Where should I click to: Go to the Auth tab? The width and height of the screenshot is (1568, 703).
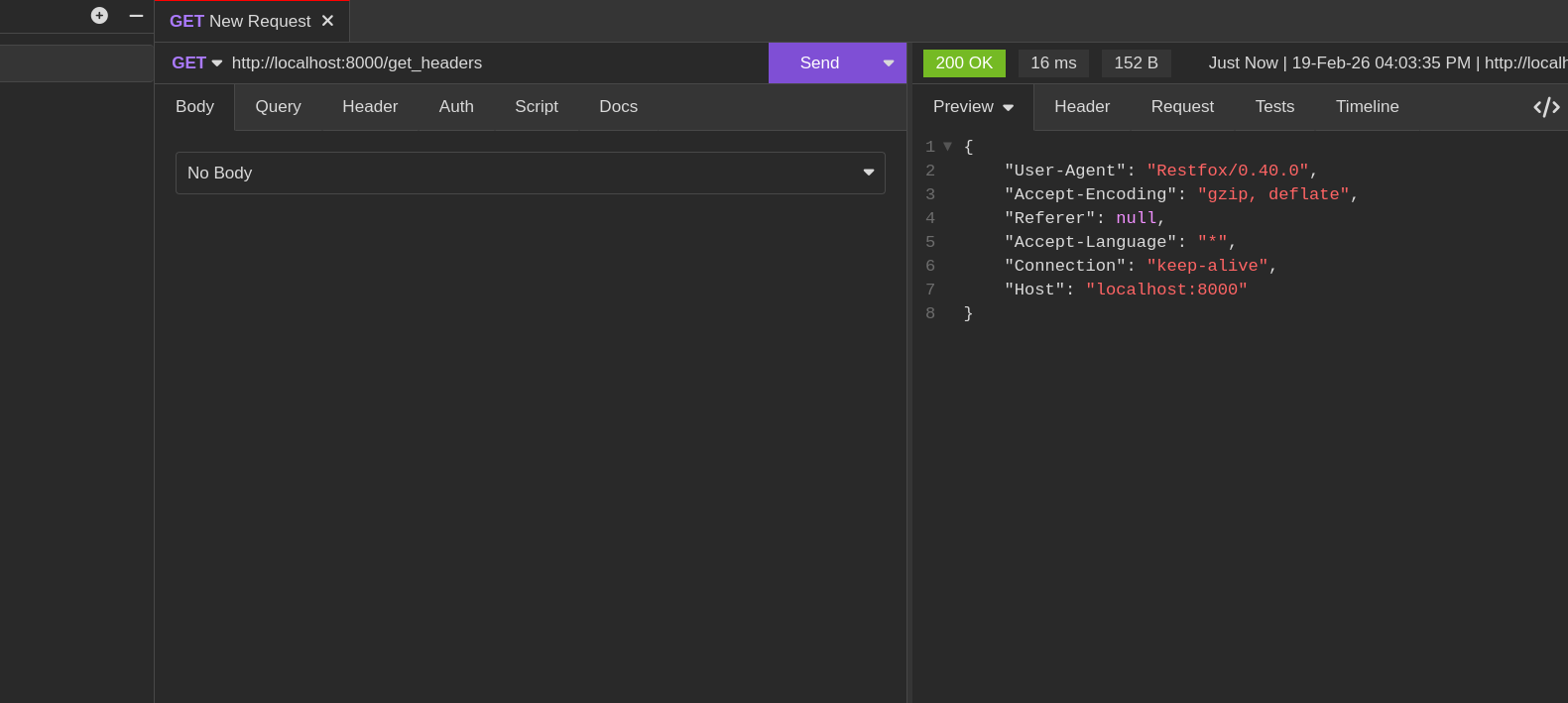pyautogui.click(x=456, y=107)
